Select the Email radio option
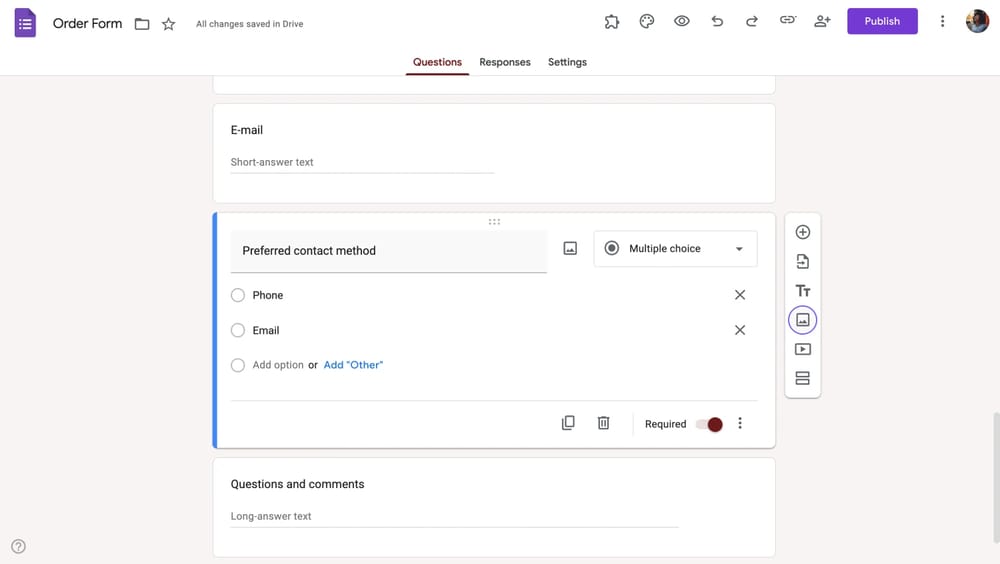 238,330
